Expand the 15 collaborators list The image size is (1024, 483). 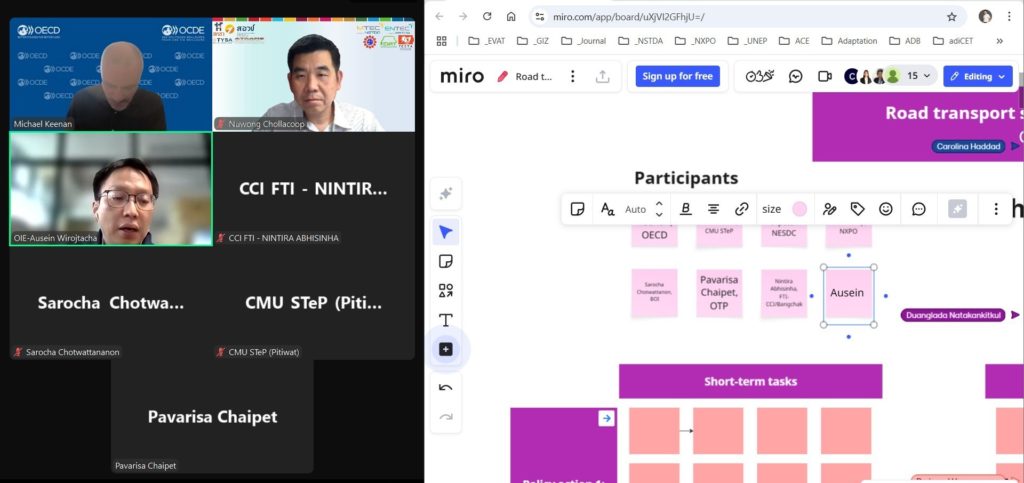(918, 76)
